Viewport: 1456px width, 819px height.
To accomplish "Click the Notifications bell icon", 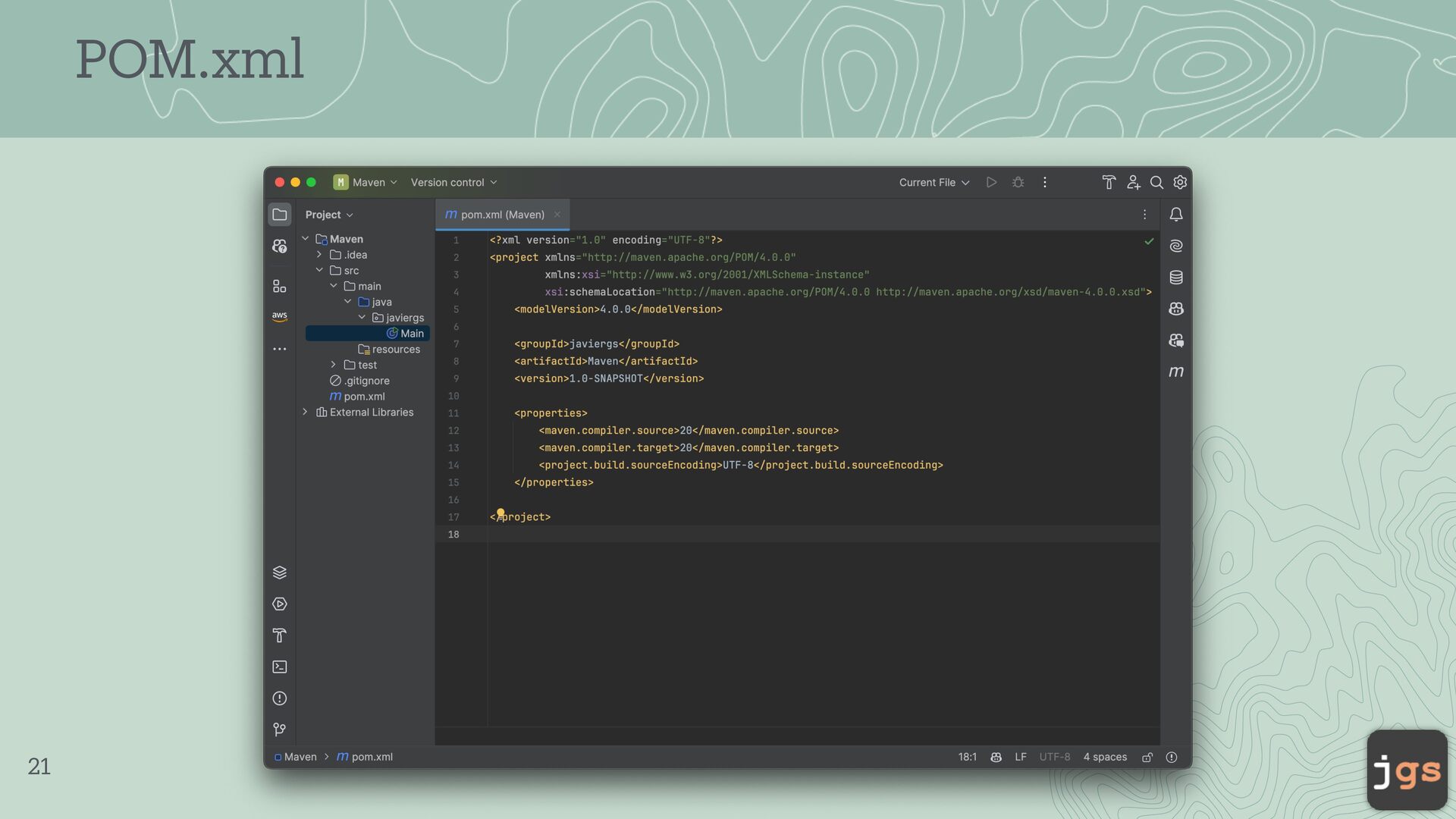I will pos(1176,215).
